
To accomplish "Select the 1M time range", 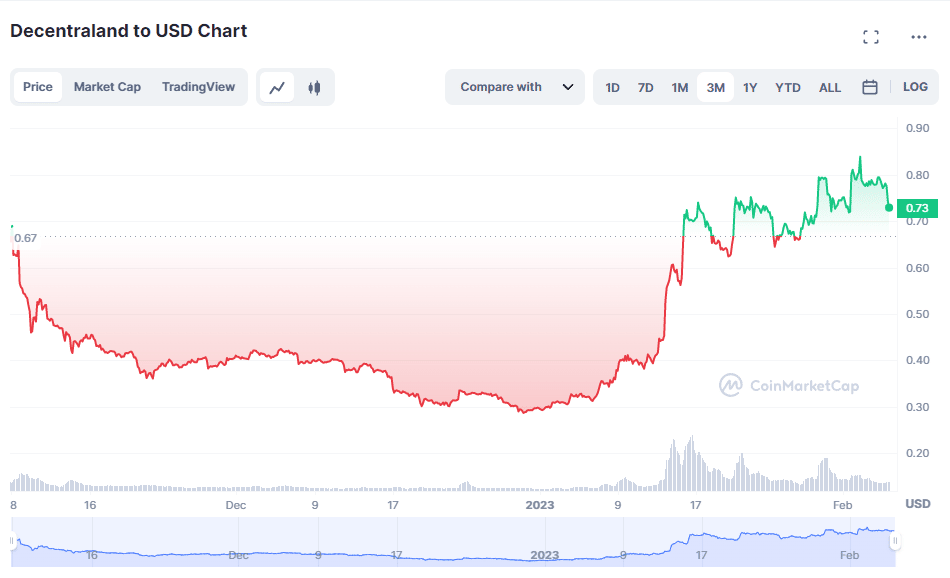I will (x=680, y=87).
